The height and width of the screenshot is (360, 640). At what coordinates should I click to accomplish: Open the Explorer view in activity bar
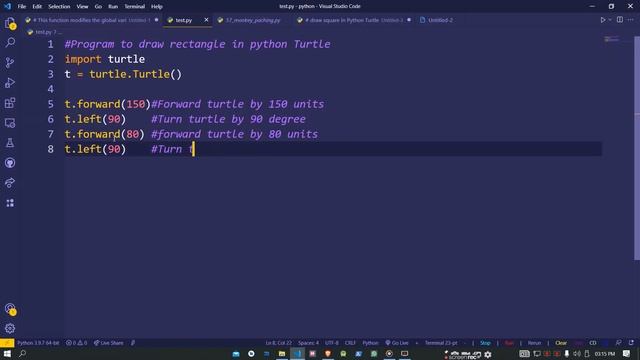point(10,23)
